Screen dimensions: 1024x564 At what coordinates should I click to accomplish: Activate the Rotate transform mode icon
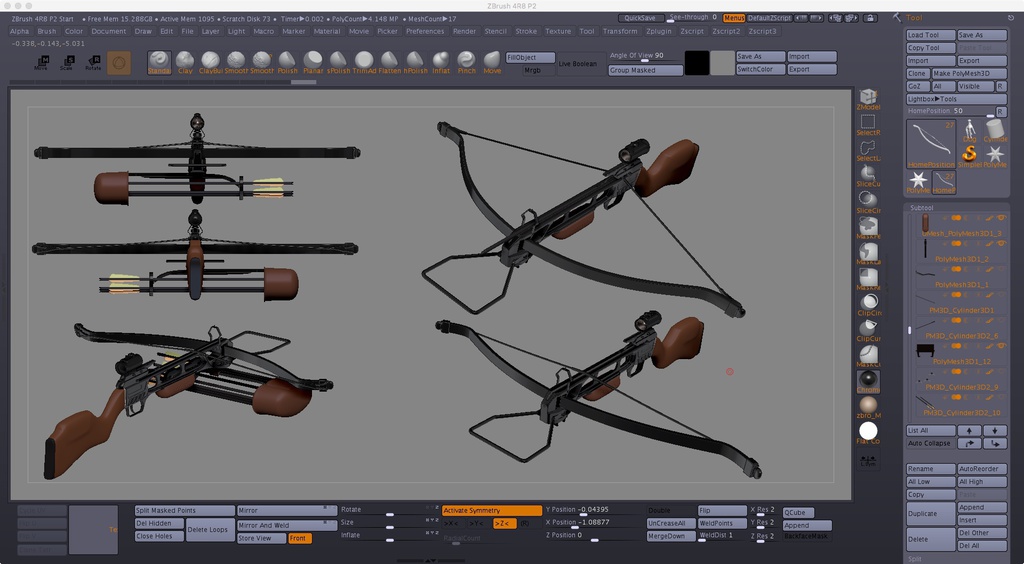[x=93, y=63]
